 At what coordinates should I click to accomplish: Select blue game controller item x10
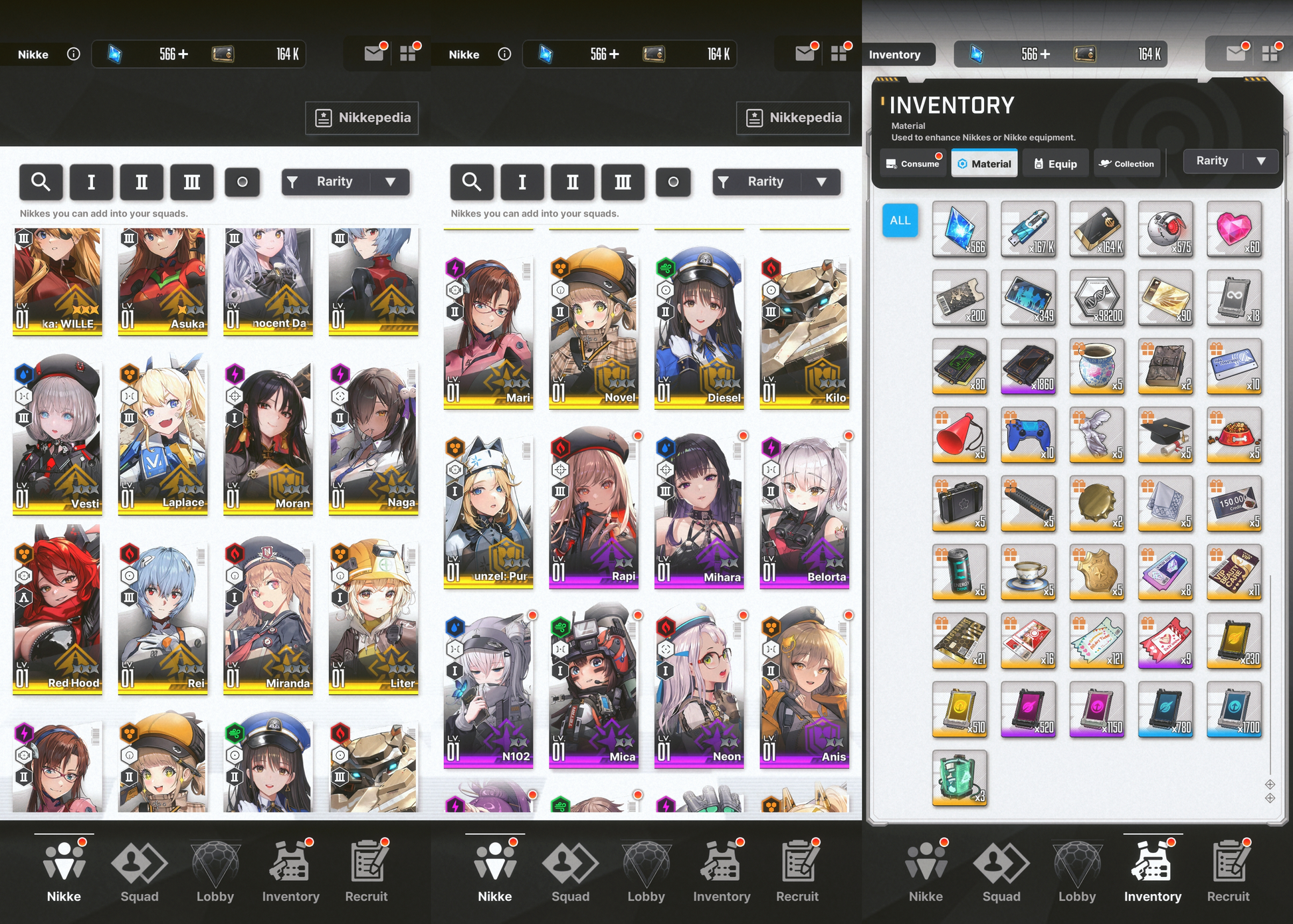click(1028, 435)
